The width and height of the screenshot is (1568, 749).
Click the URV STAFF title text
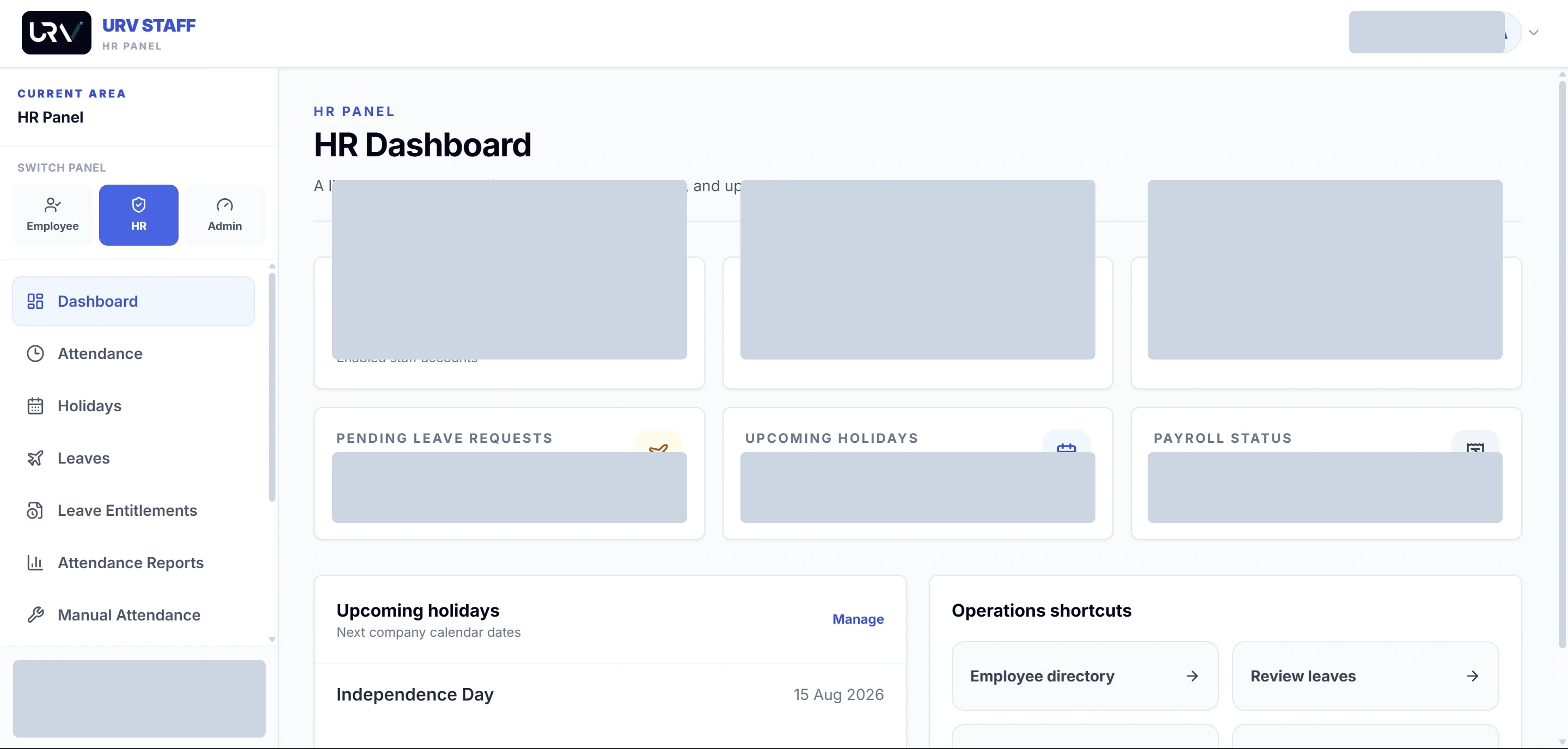point(149,26)
